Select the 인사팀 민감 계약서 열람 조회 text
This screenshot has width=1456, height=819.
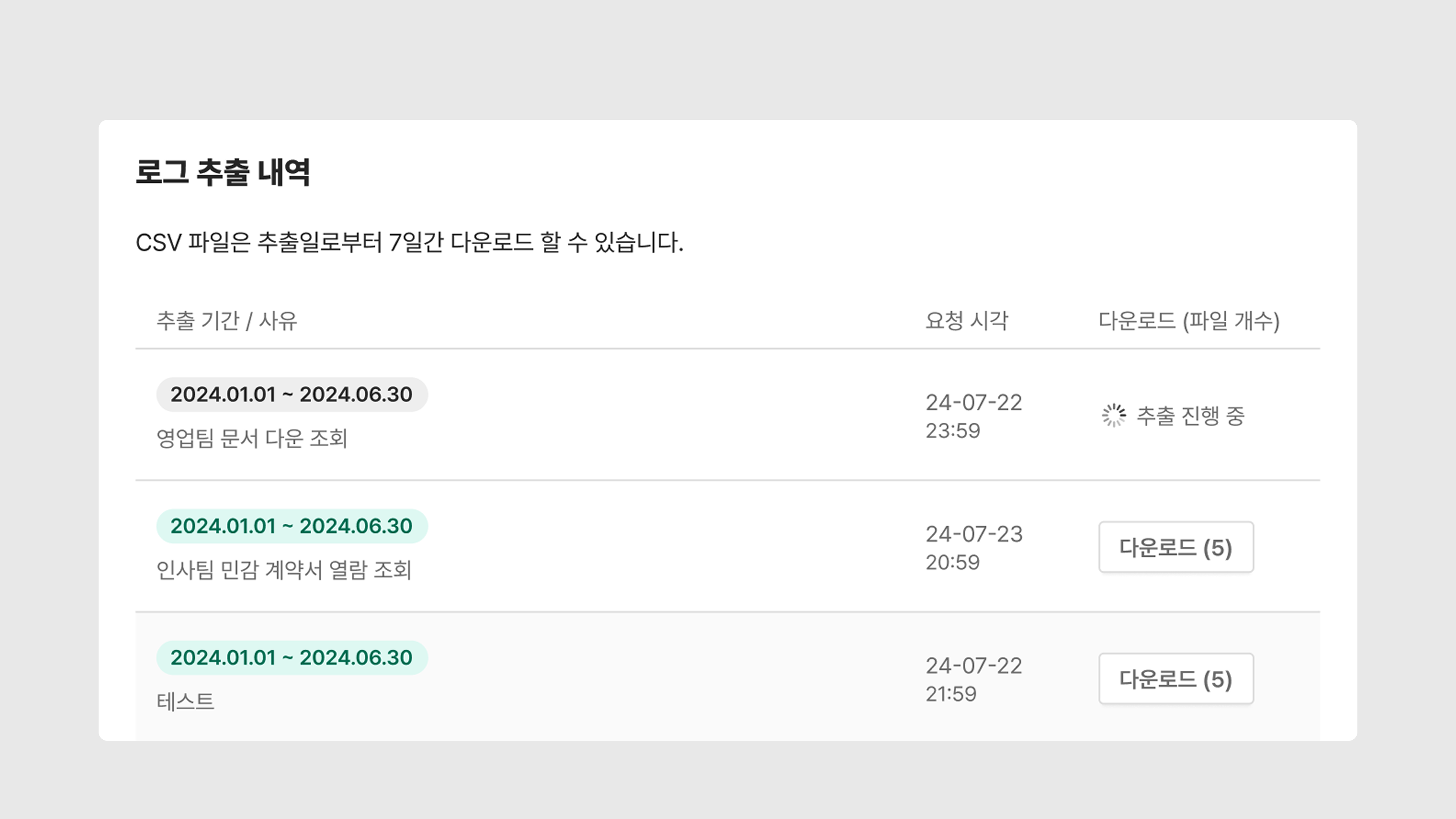pos(284,570)
